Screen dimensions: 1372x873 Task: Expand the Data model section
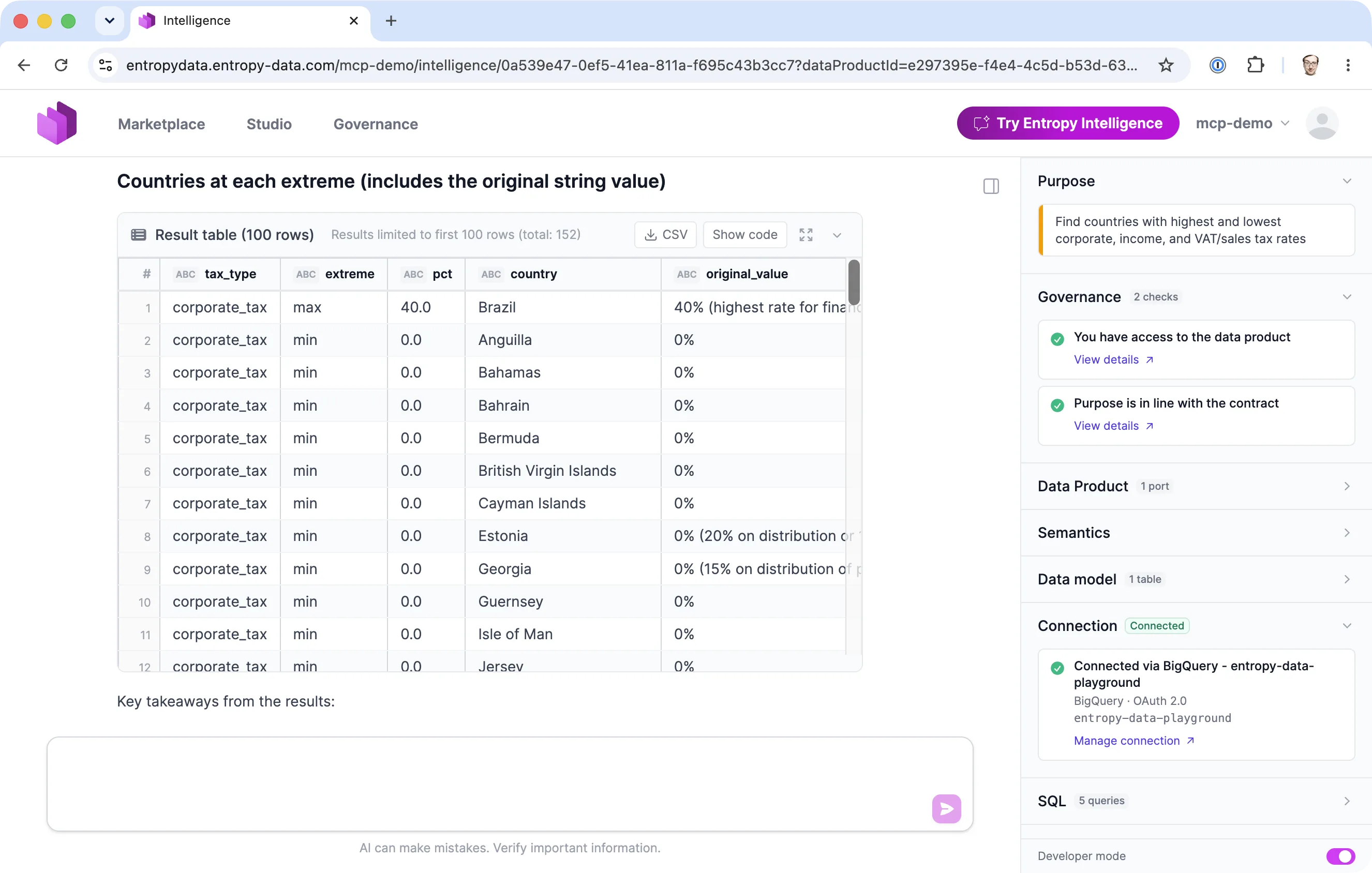1346,579
